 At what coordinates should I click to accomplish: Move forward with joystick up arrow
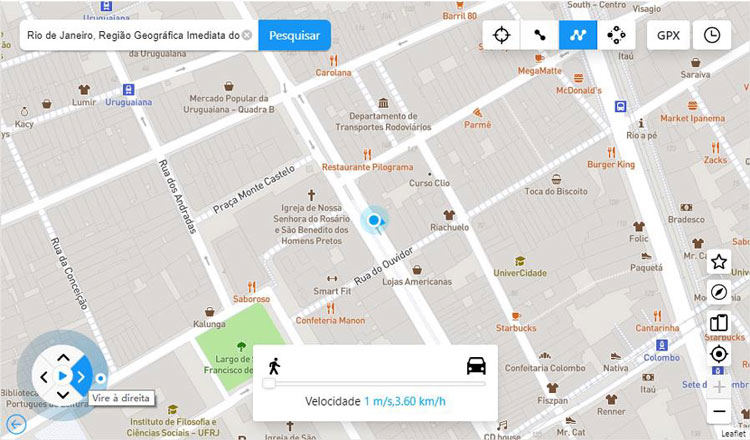tap(63, 357)
